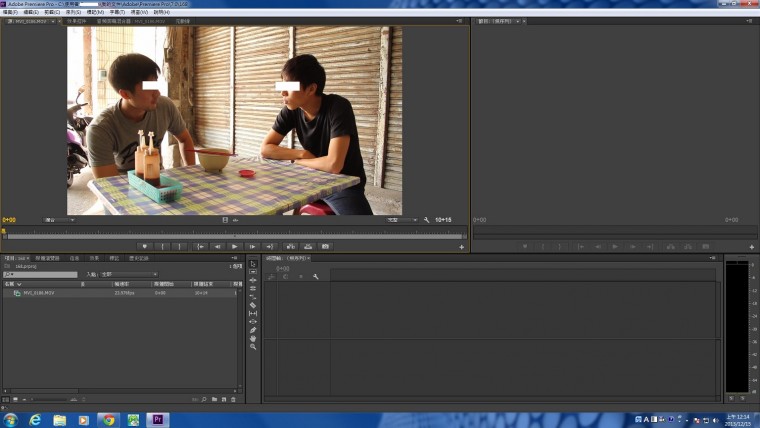The height and width of the screenshot is (428, 760).
Task: Click the Export Frame camera icon
Action: (x=326, y=246)
